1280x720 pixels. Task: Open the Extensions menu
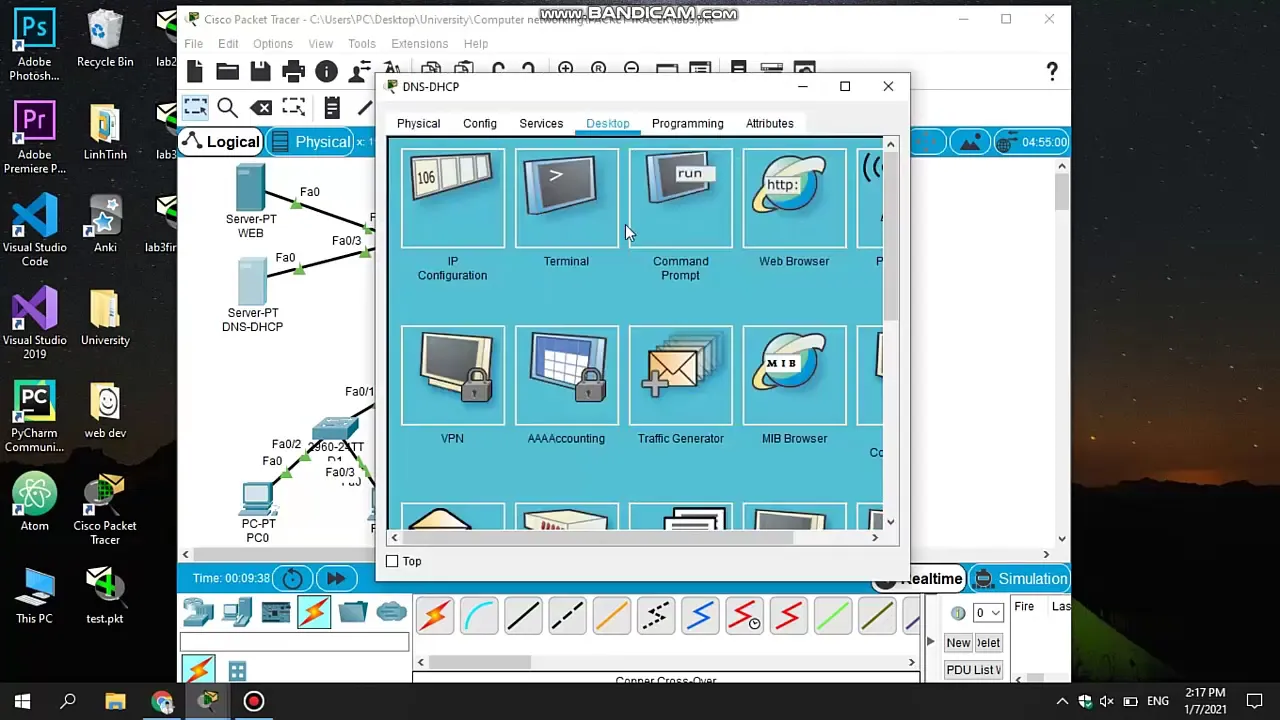[419, 44]
